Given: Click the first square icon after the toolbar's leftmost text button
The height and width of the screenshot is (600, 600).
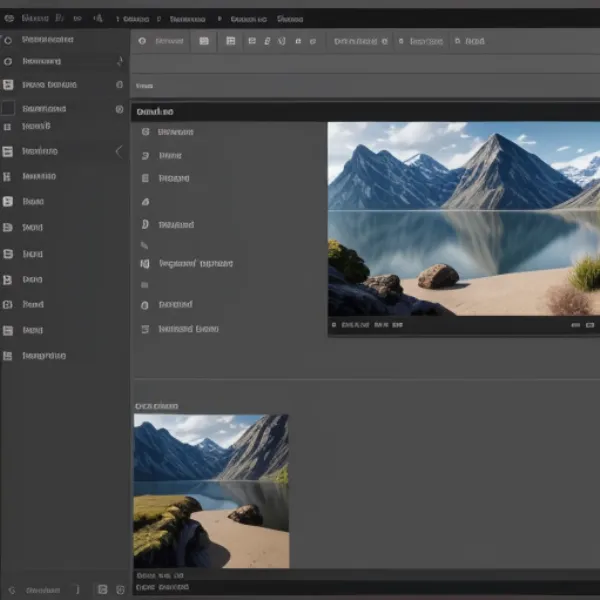Looking at the screenshot, I should click(x=204, y=41).
